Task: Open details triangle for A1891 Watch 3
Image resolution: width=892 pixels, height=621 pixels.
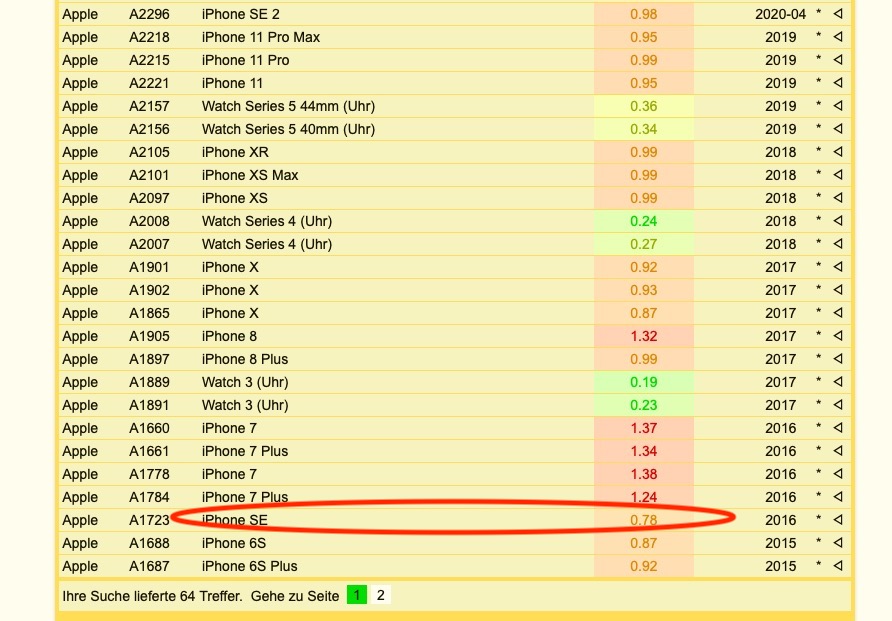Action: pos(838,404)
